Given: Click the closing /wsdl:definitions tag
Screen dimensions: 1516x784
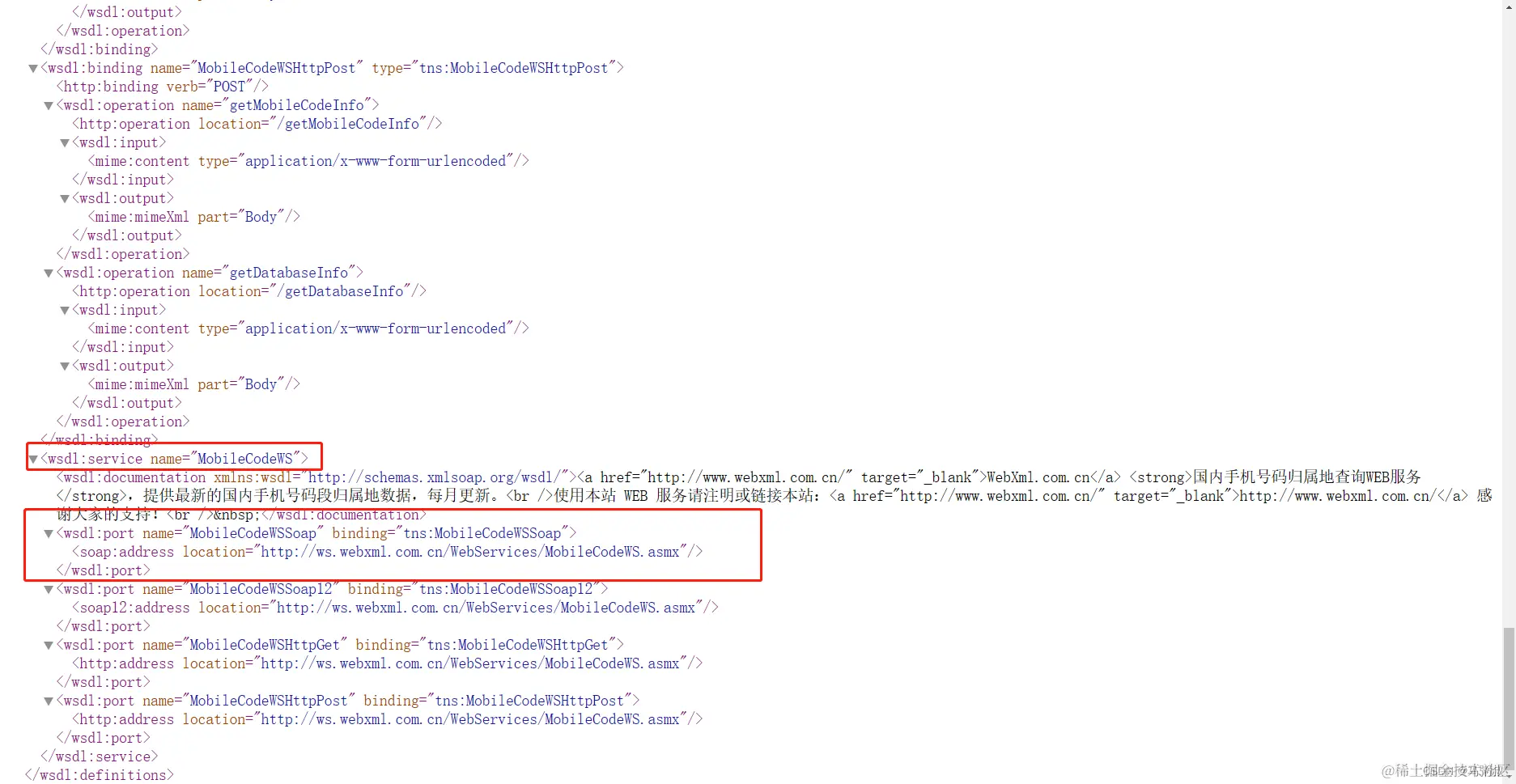Looking at the screenshot, I should coord(100,775).
